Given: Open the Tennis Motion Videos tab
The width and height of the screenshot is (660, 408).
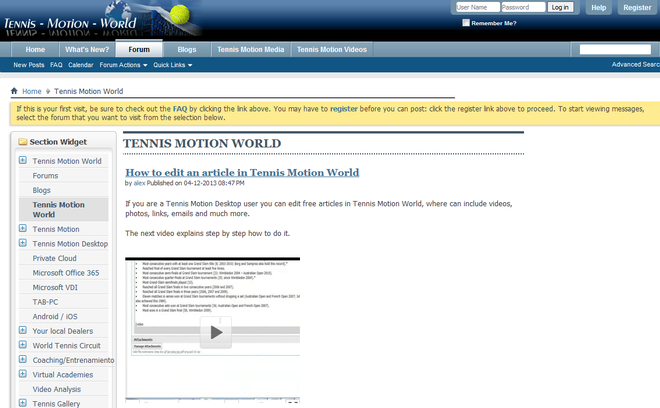Looking at the screenshot, I should tap(332, 49).
